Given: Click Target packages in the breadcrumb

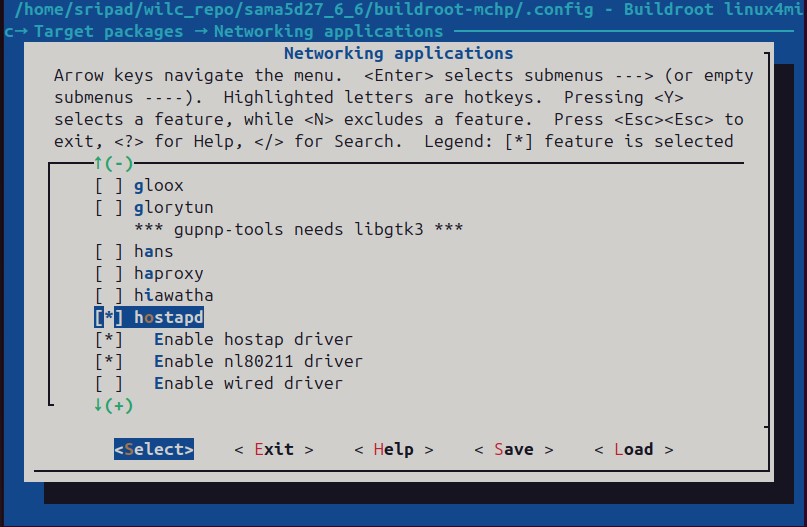Looking at the screenshot, I should (108, 31).
